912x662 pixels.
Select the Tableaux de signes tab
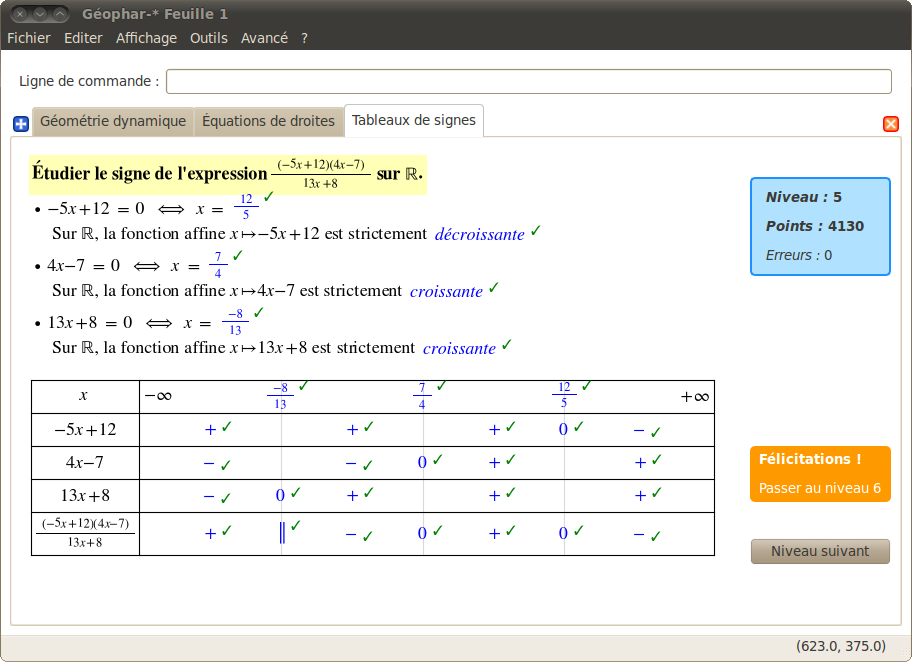point(414,120)
